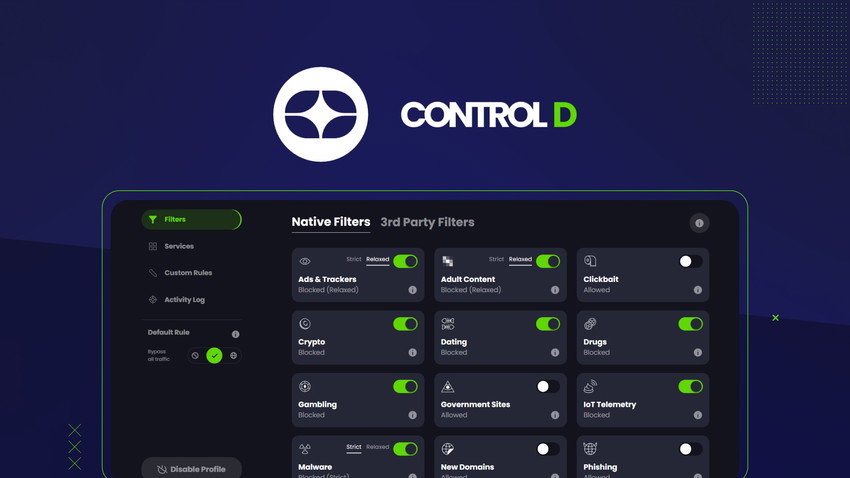This screenshot has width=850, height=478.
Task: Toggle the Dating filter switch
Action: tap(548, 324)
